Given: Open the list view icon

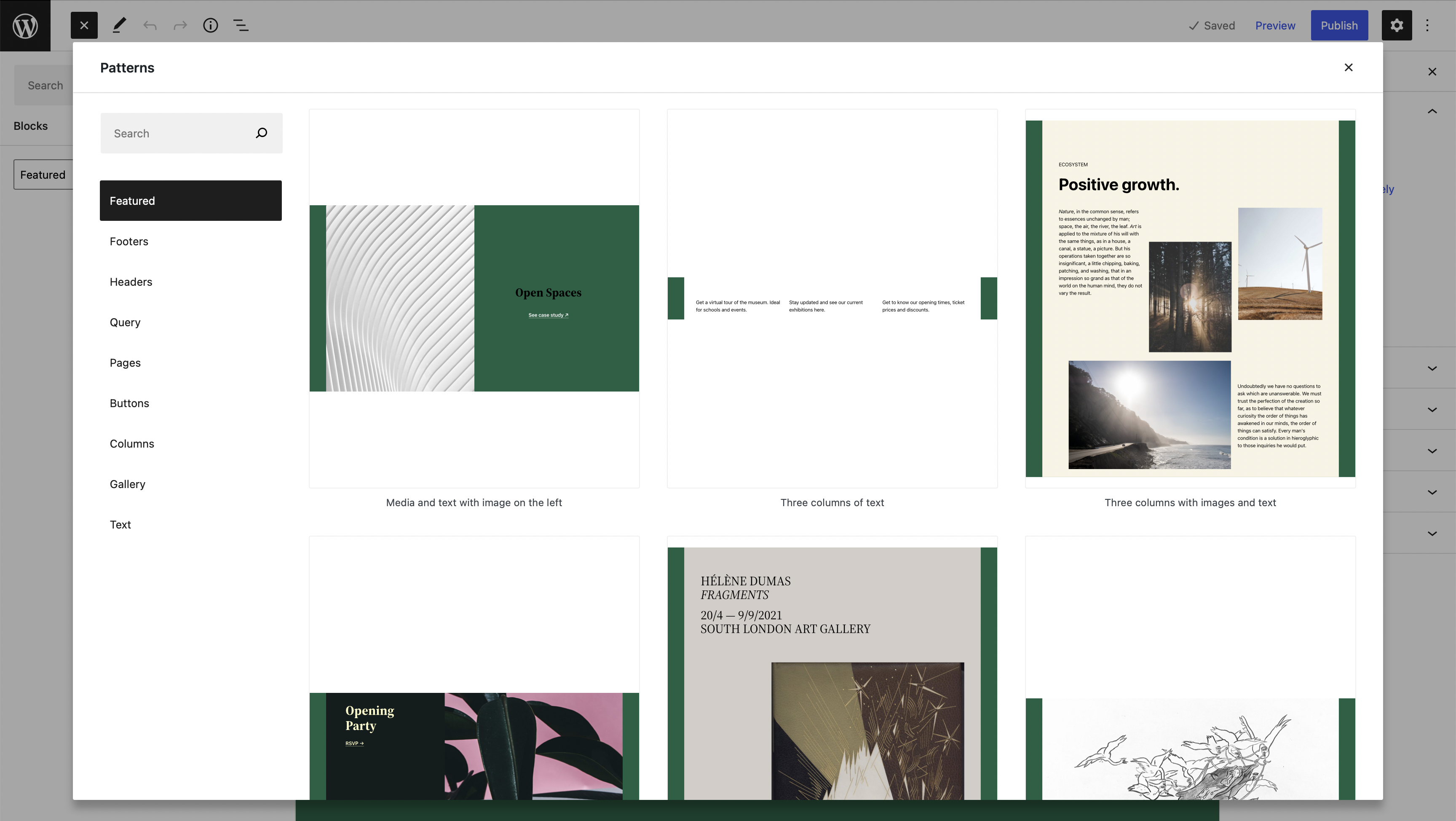Looking at the screenshot, I should click(x=240, y=25).
